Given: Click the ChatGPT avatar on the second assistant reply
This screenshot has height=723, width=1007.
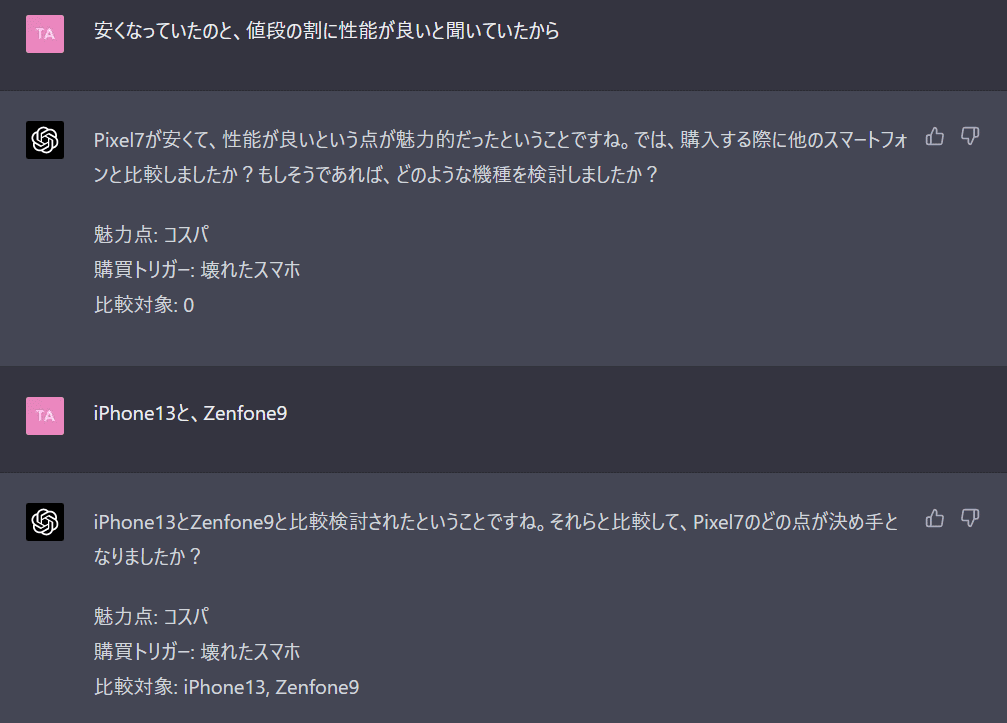Looking at the screenshot, I should click(44, 524).
